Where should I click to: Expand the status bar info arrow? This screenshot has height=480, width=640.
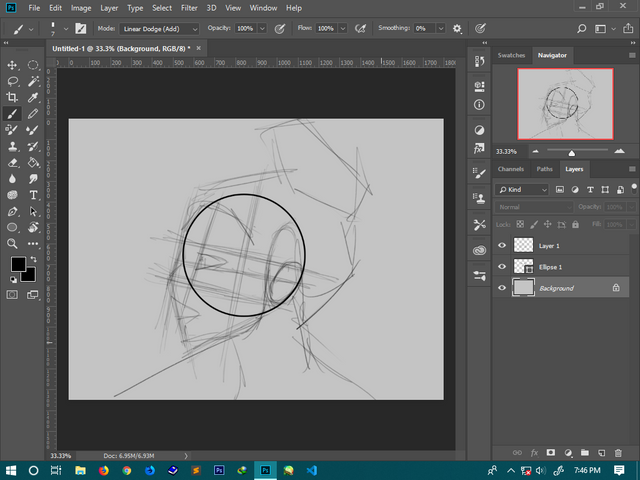(186, 456)
